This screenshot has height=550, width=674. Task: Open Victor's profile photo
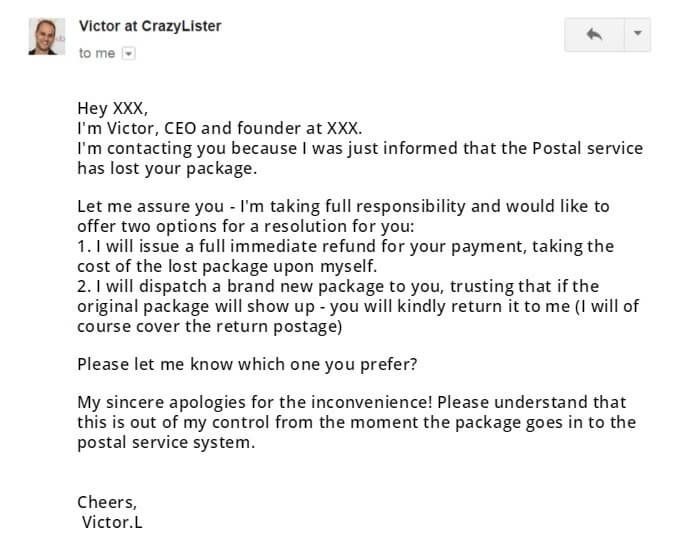(47, 37)
